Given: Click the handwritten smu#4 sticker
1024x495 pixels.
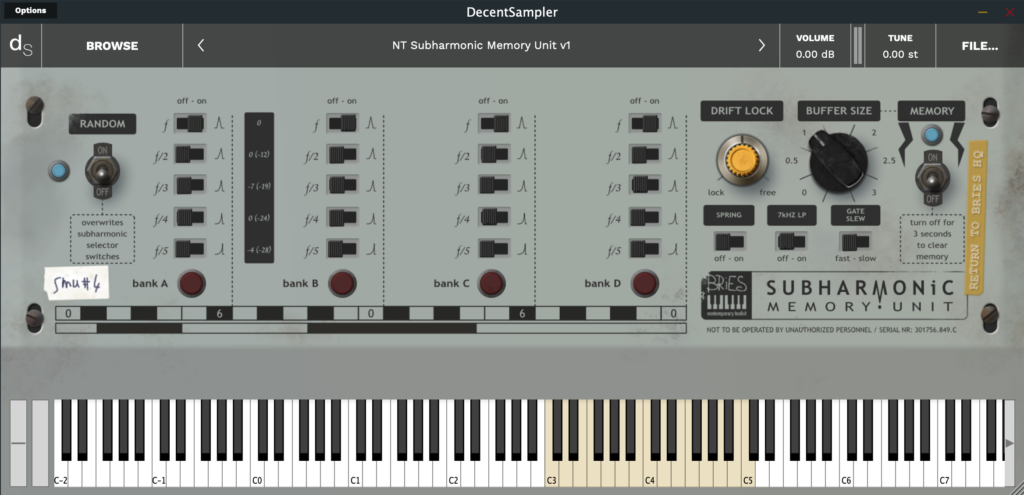Looking at the screenshot, I should point(77,285).
